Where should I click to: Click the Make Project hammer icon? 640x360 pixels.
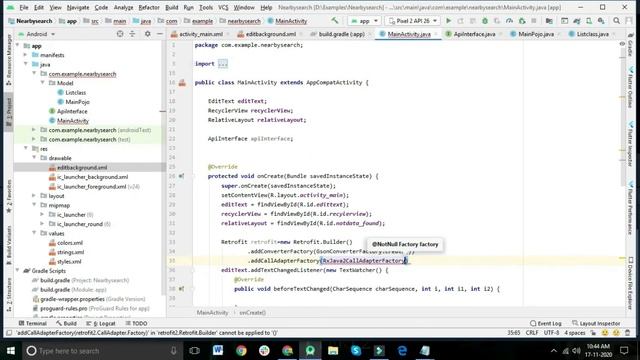(335, 20)
